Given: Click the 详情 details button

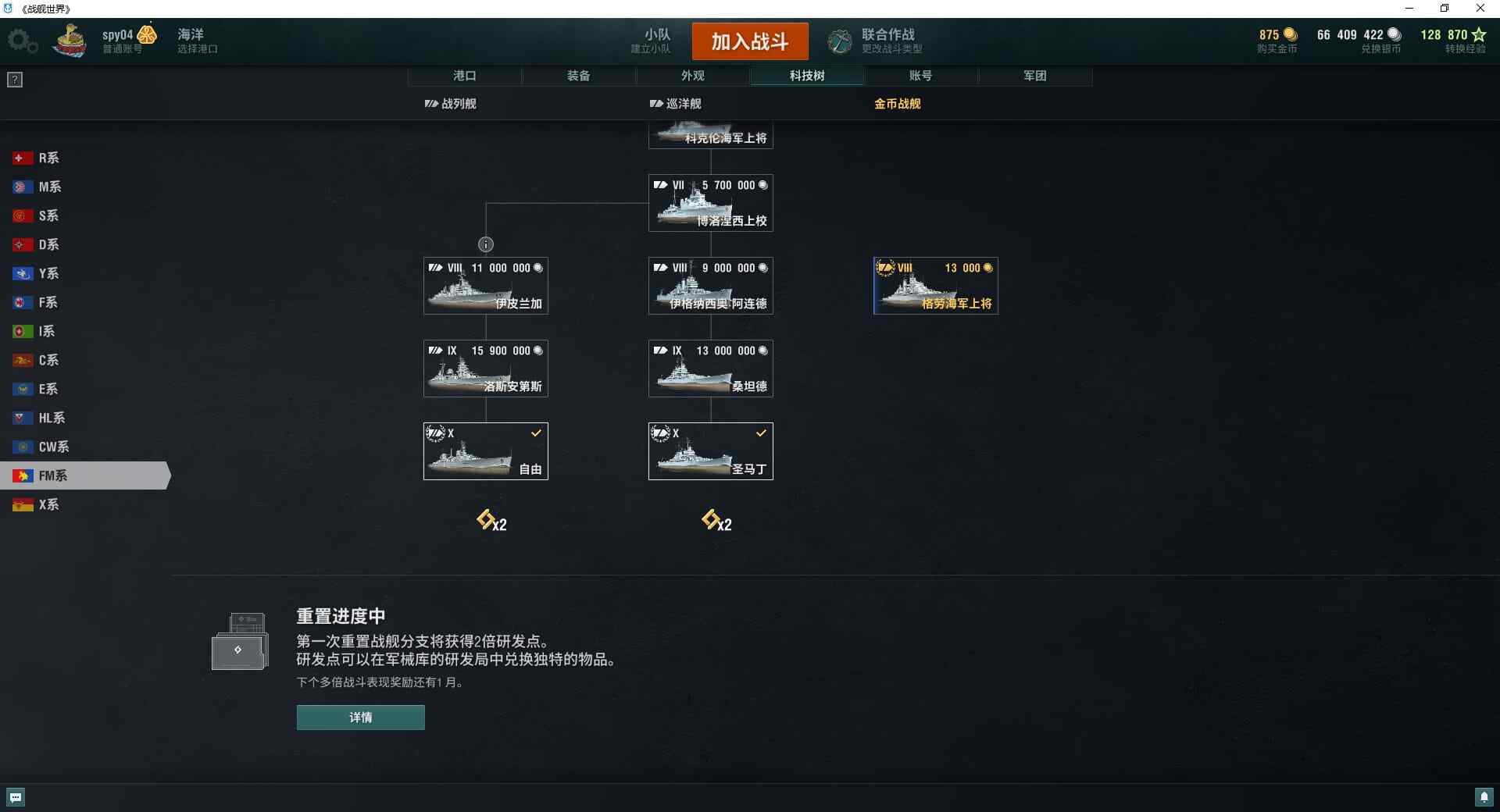Looking at the screenshot, I should pyautogui.click(x=361, y=718).
